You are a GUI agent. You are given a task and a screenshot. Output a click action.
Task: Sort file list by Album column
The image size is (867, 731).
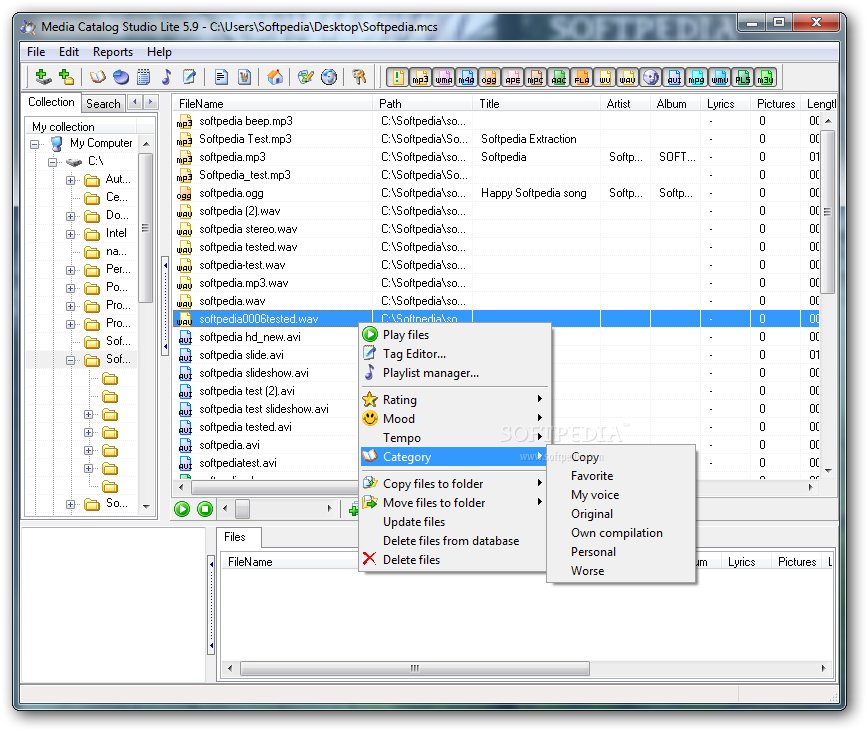point(675,104)
